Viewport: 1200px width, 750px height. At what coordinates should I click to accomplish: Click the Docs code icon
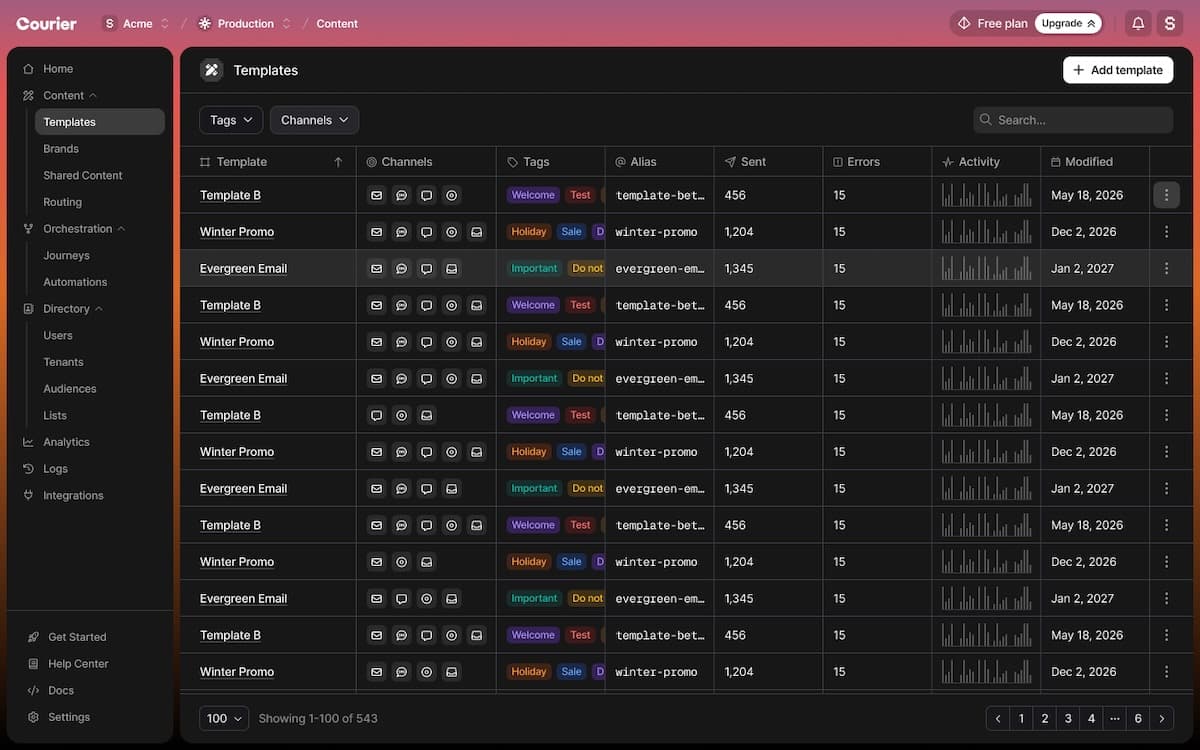(34, 691)
